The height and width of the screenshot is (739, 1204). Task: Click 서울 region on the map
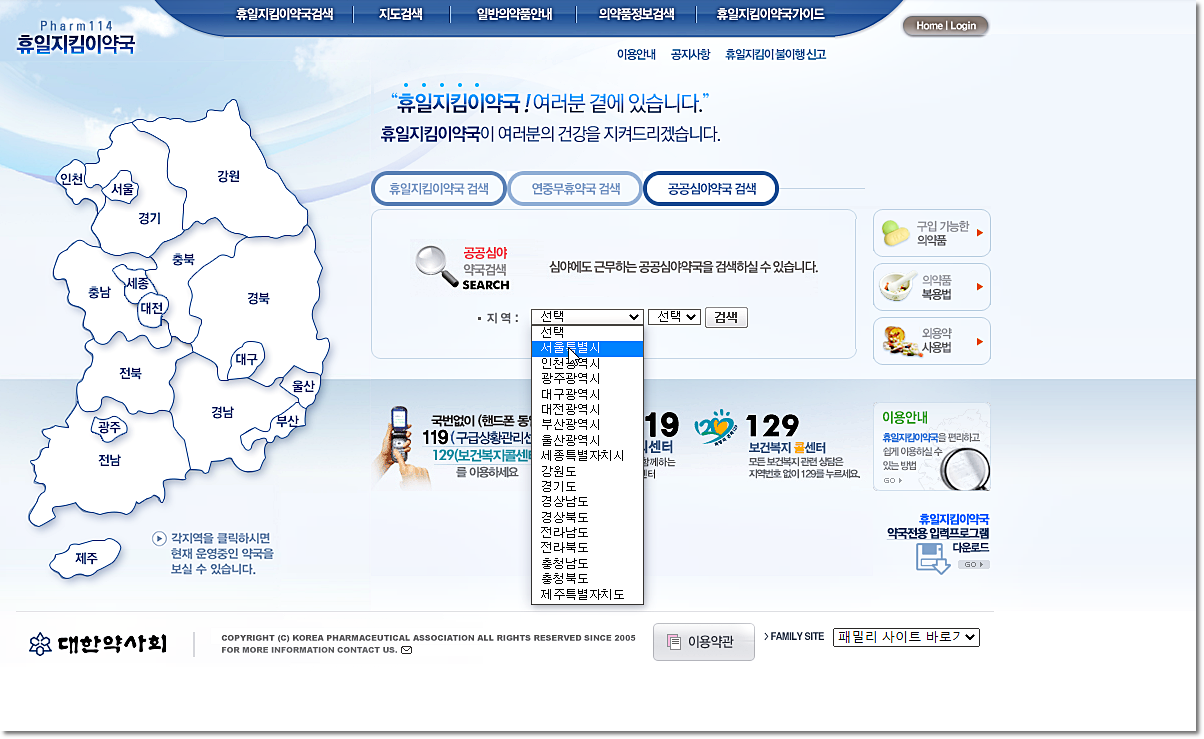123,189
